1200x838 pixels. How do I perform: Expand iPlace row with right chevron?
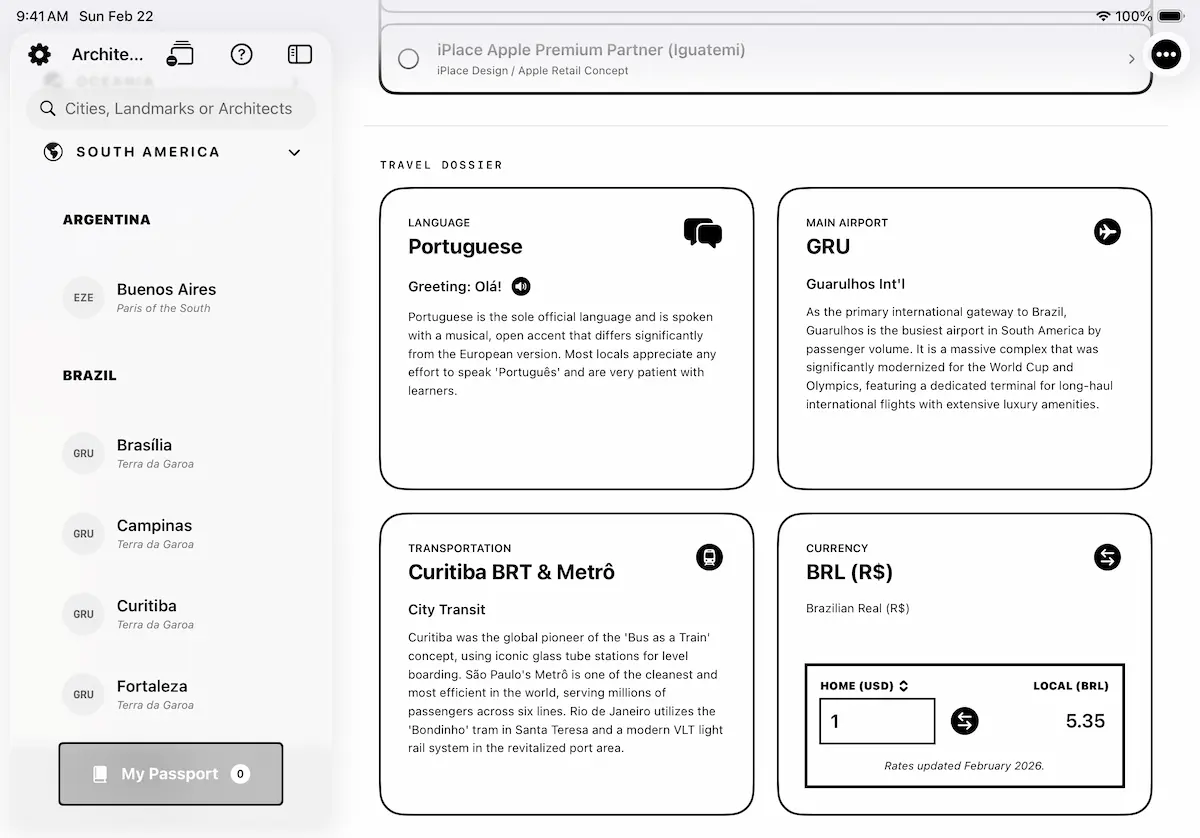pyautogui.click(x=1131, y=59)
